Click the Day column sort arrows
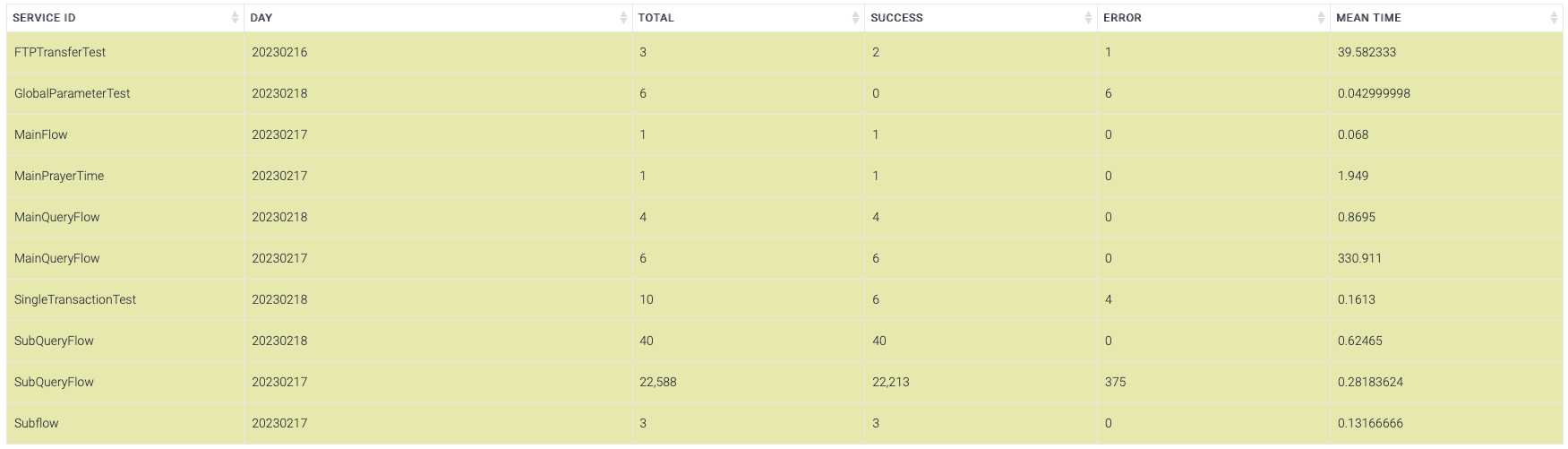The height and width of the screenshot is (449, 1568). [623, 18]
